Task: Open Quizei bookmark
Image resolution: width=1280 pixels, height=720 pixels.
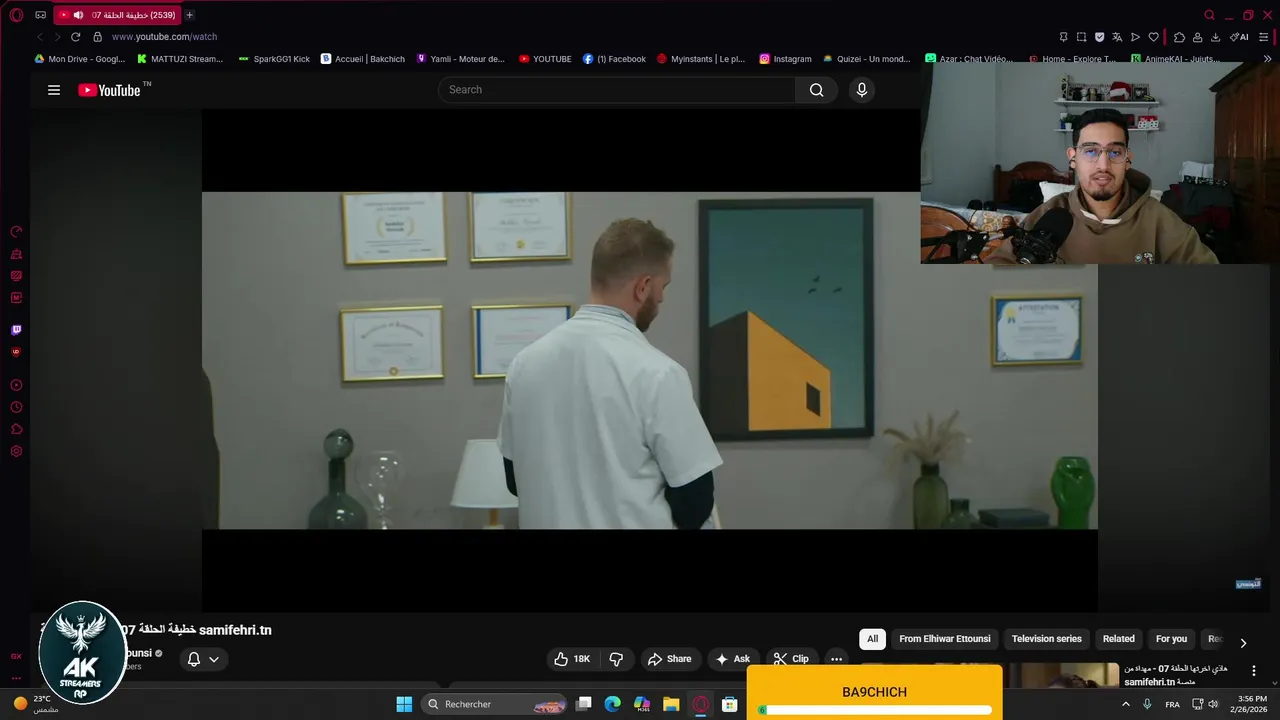Action: coord(866,59)
